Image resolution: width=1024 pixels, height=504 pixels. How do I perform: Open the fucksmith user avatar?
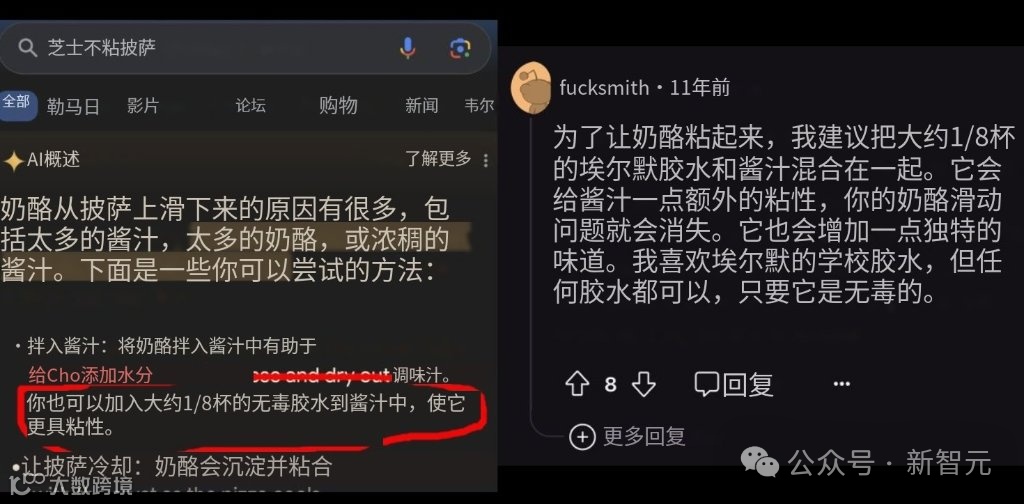point(532,88)
